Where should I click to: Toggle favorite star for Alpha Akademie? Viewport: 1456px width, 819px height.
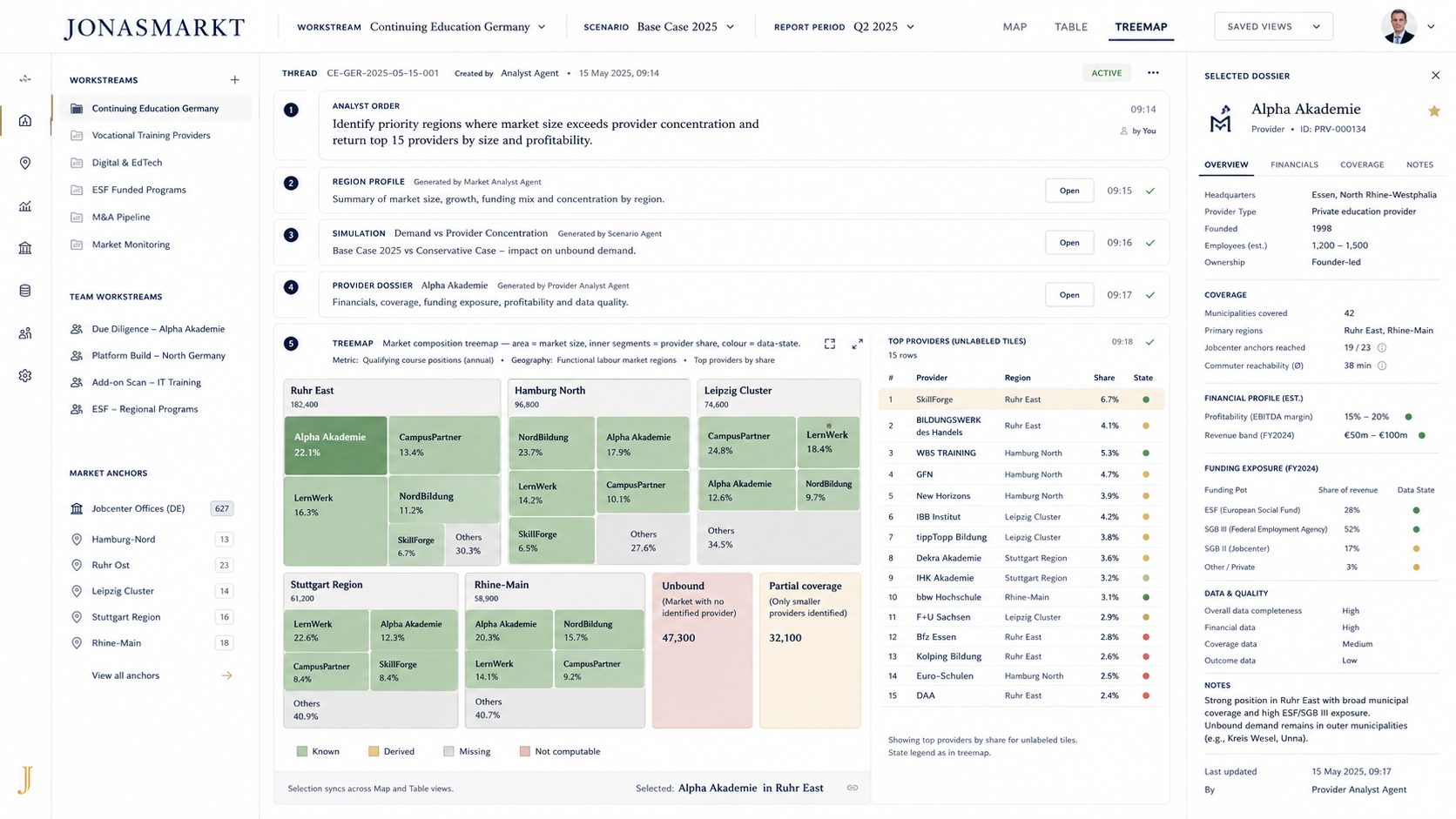pyautogui.click(x=1433, y=111)
